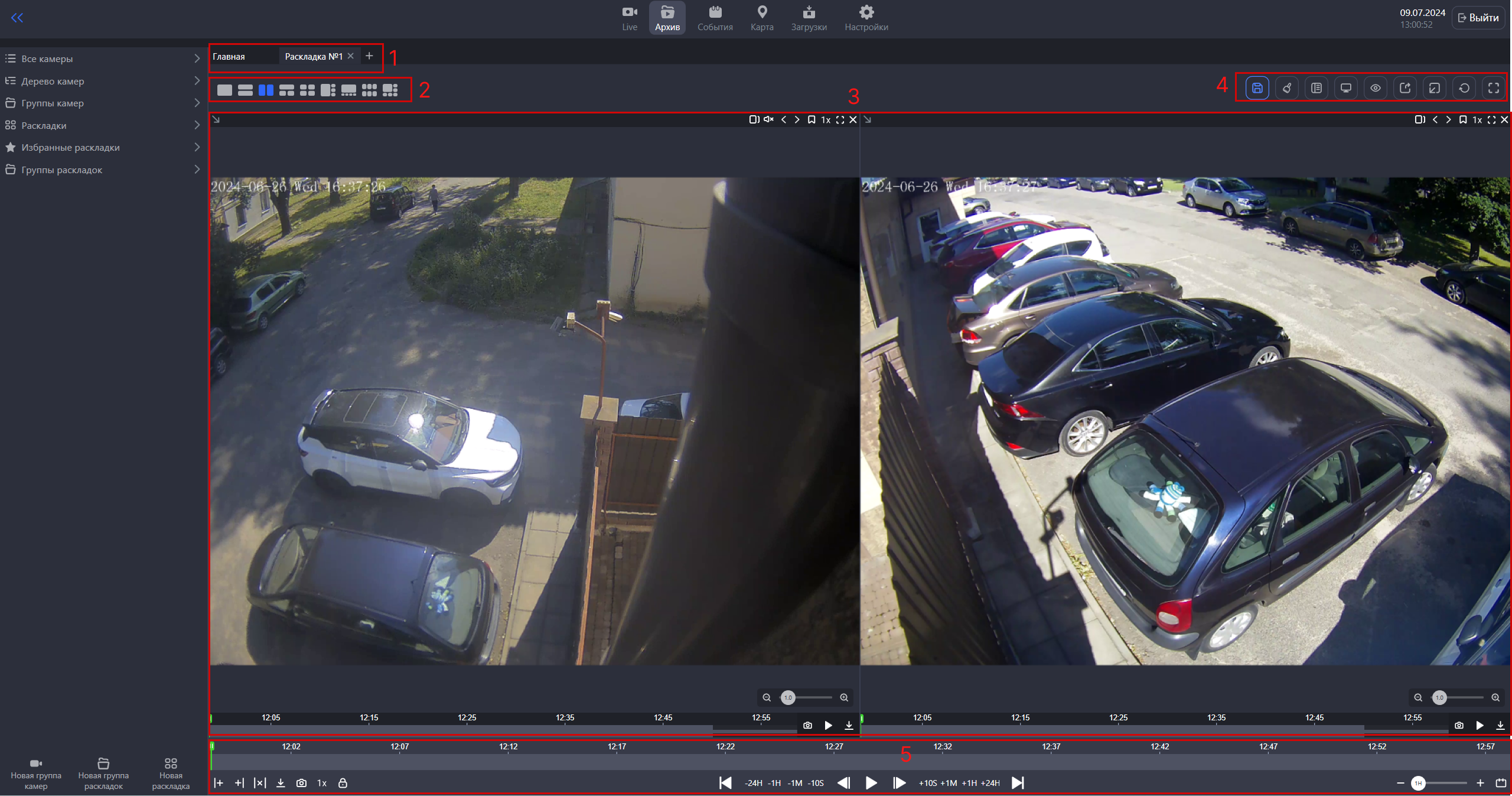Enter fullscreen via the top-right toolbar icon

[x=1494, y=87]
